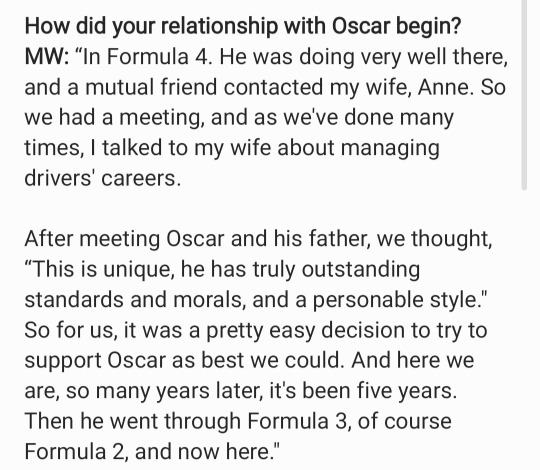Click the phrase 'standards and morals'
The image size is (540, 470).
(x=133, y=299)
